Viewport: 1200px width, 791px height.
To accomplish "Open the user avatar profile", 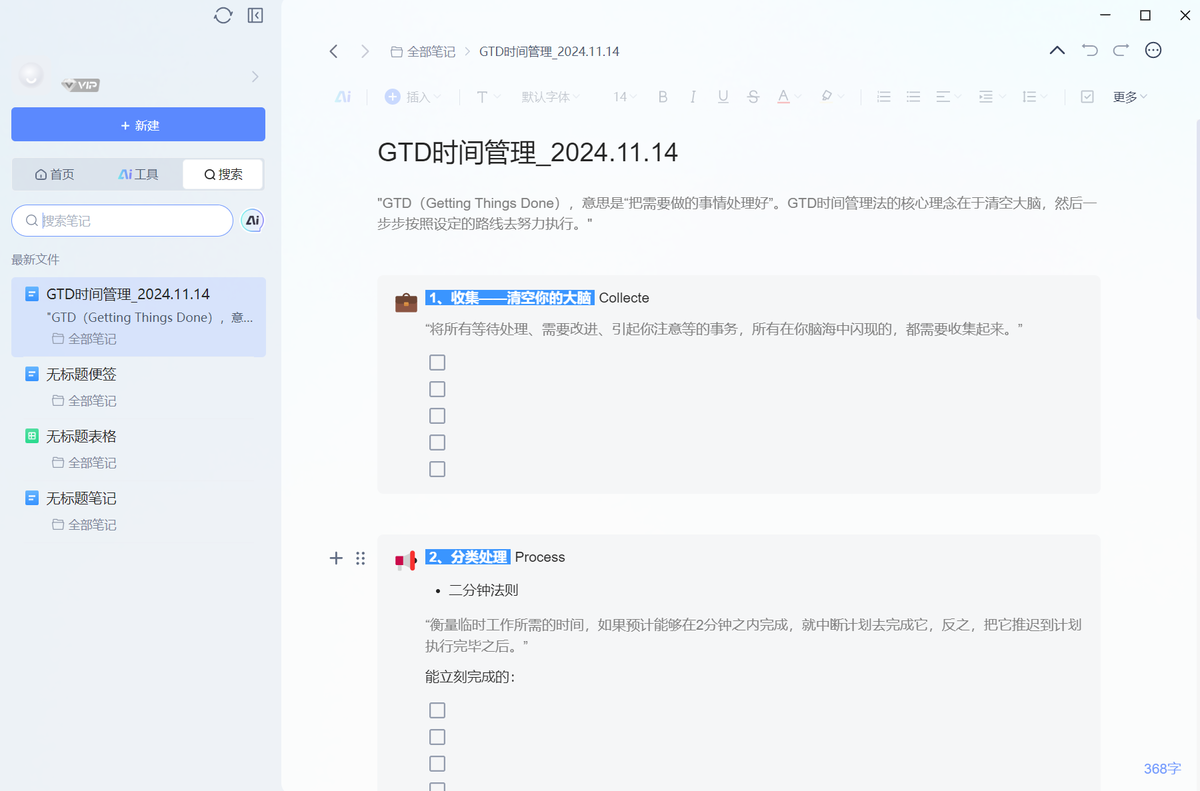I will click(31, 75).
